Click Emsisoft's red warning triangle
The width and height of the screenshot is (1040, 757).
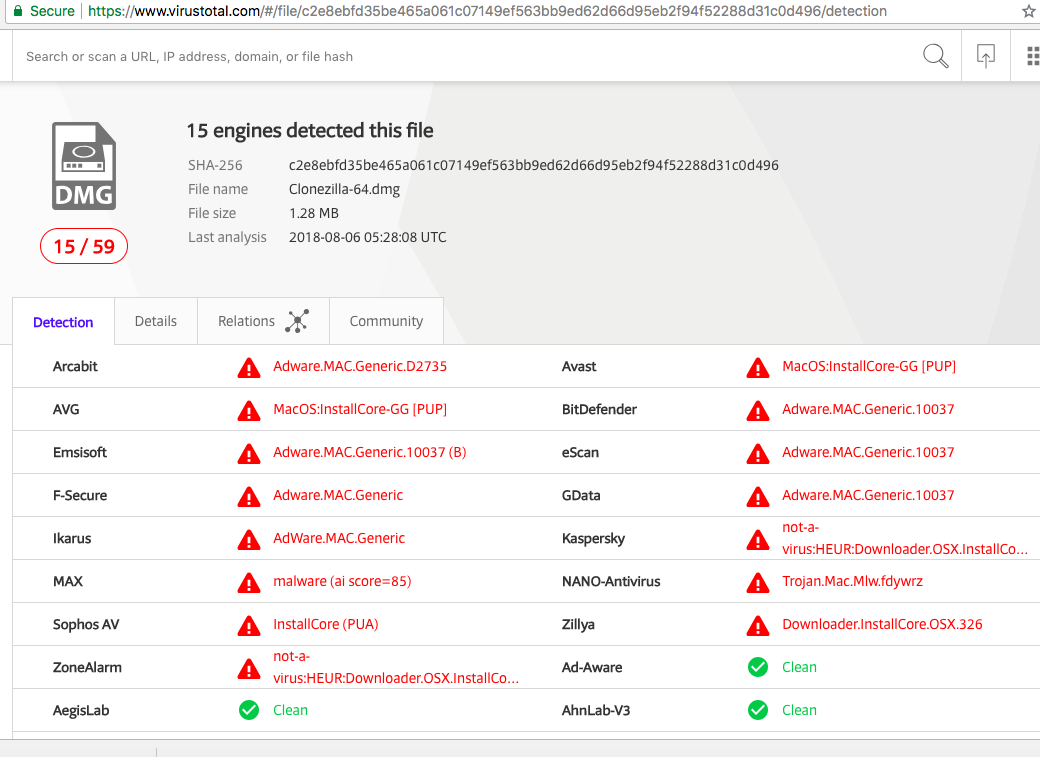click(x=249, y=453)
